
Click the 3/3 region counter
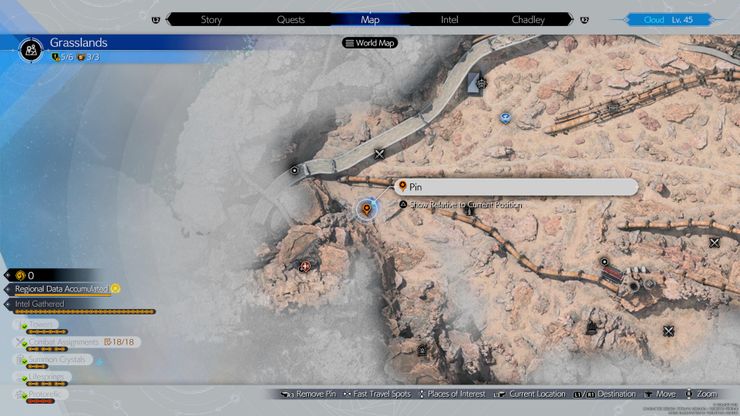coord(88,57)
